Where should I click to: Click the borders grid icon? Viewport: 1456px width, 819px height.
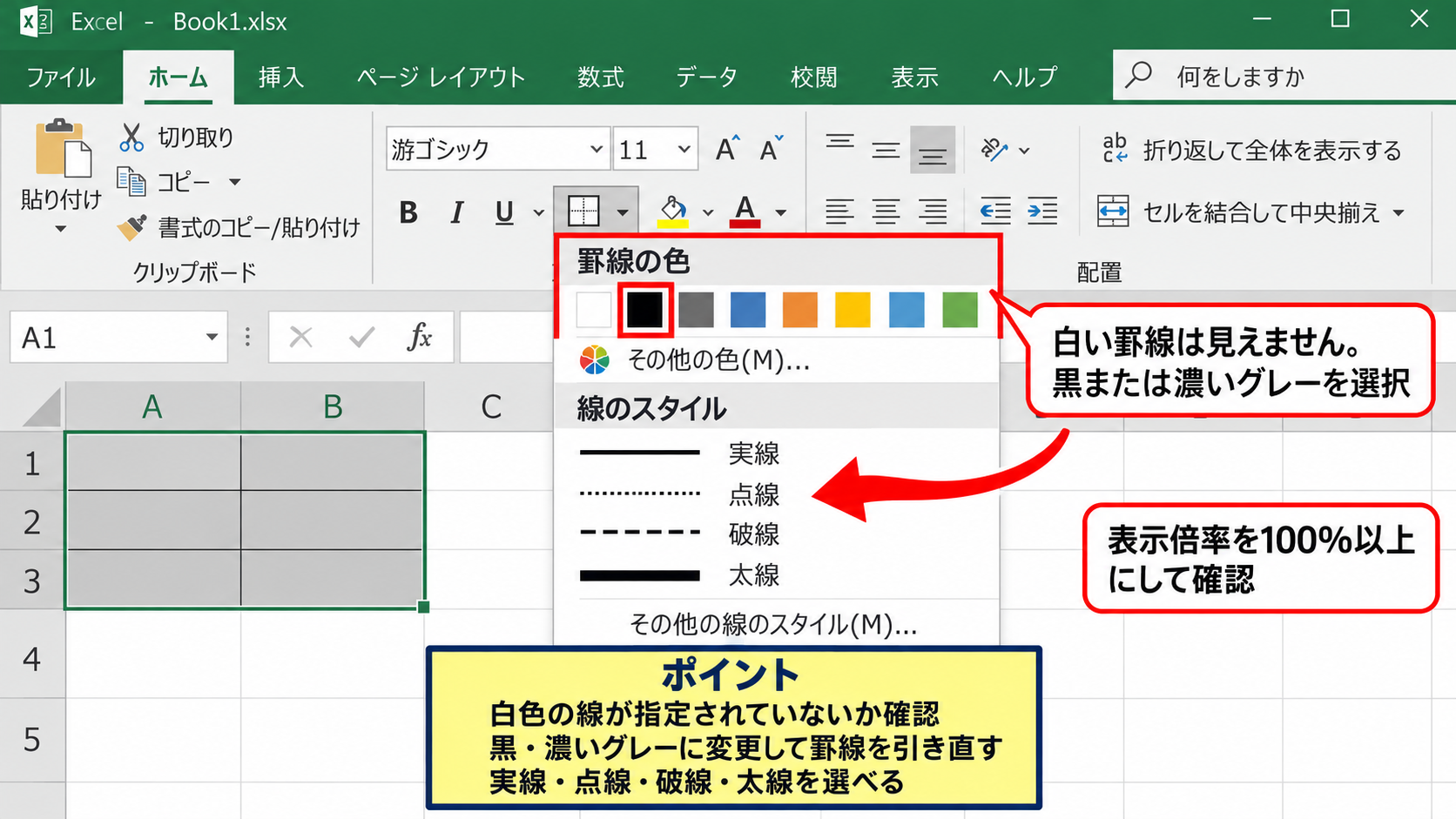[583, 211]
